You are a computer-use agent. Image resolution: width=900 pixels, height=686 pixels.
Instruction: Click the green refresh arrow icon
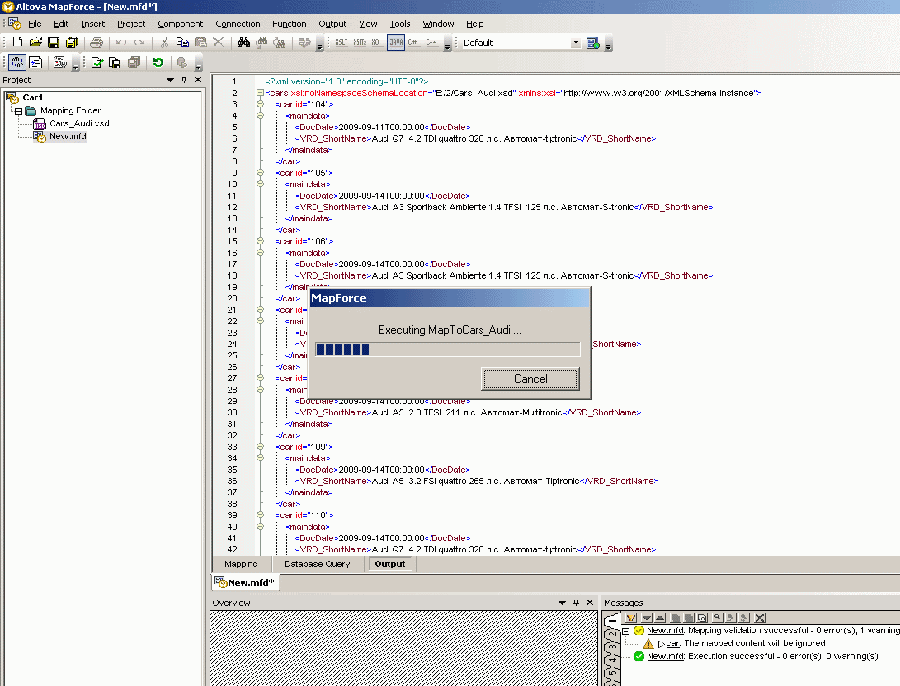point(158,62)
